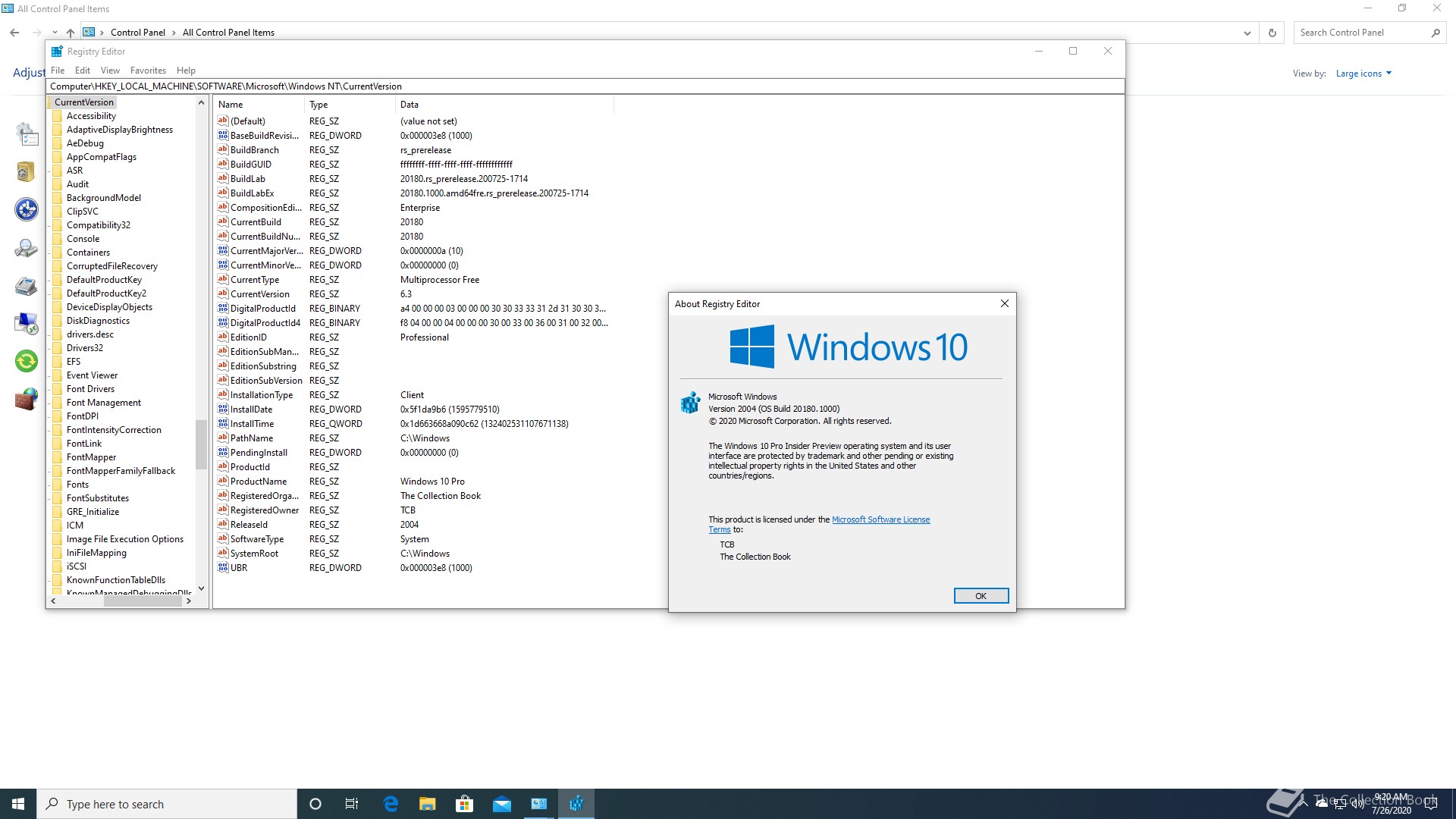Click the Registry Editor title bar icon

point(57,52)
